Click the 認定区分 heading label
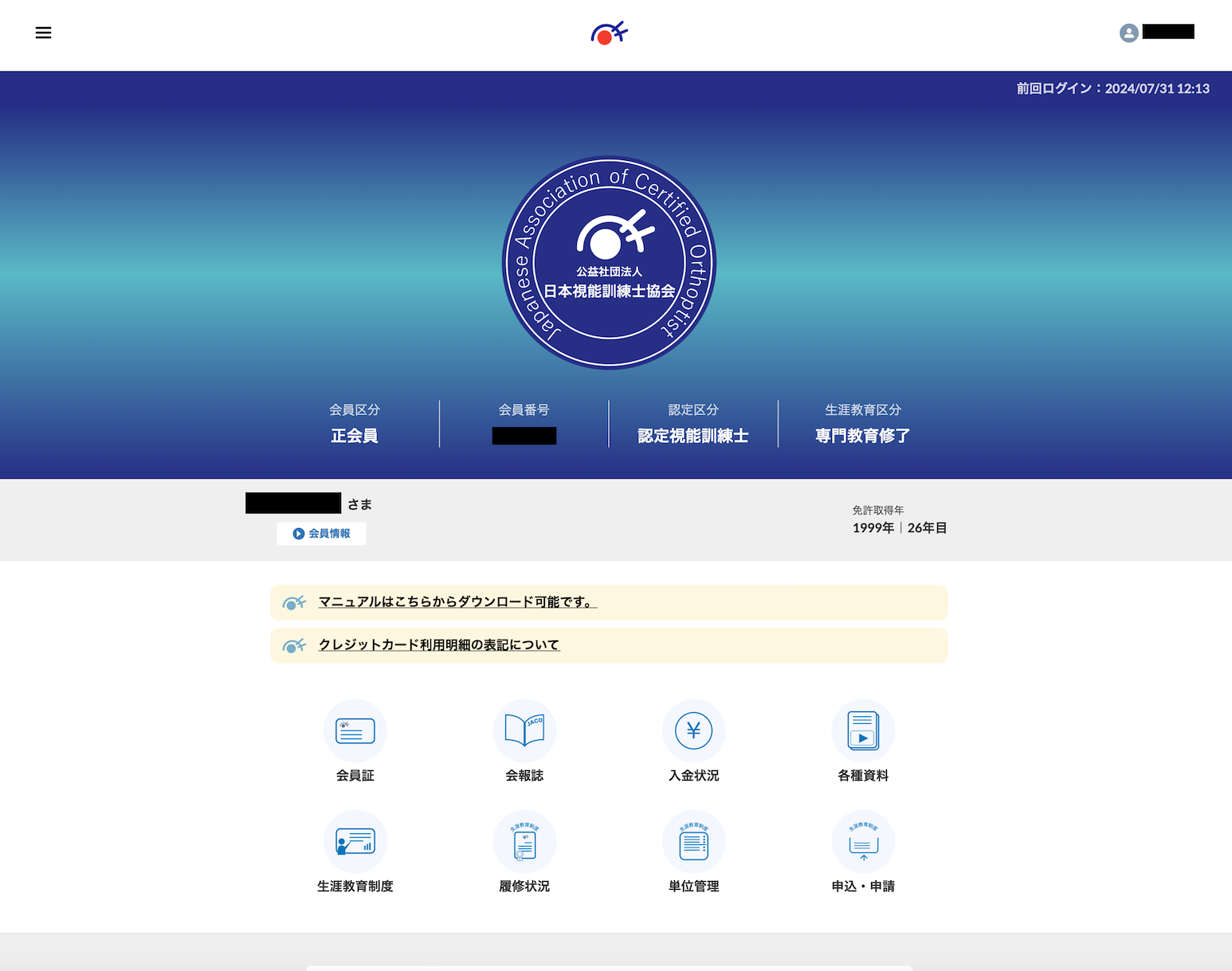Image resolution: width=1232 pixels, height=971 pixels. pyautogui.click(x=693, y=409)
